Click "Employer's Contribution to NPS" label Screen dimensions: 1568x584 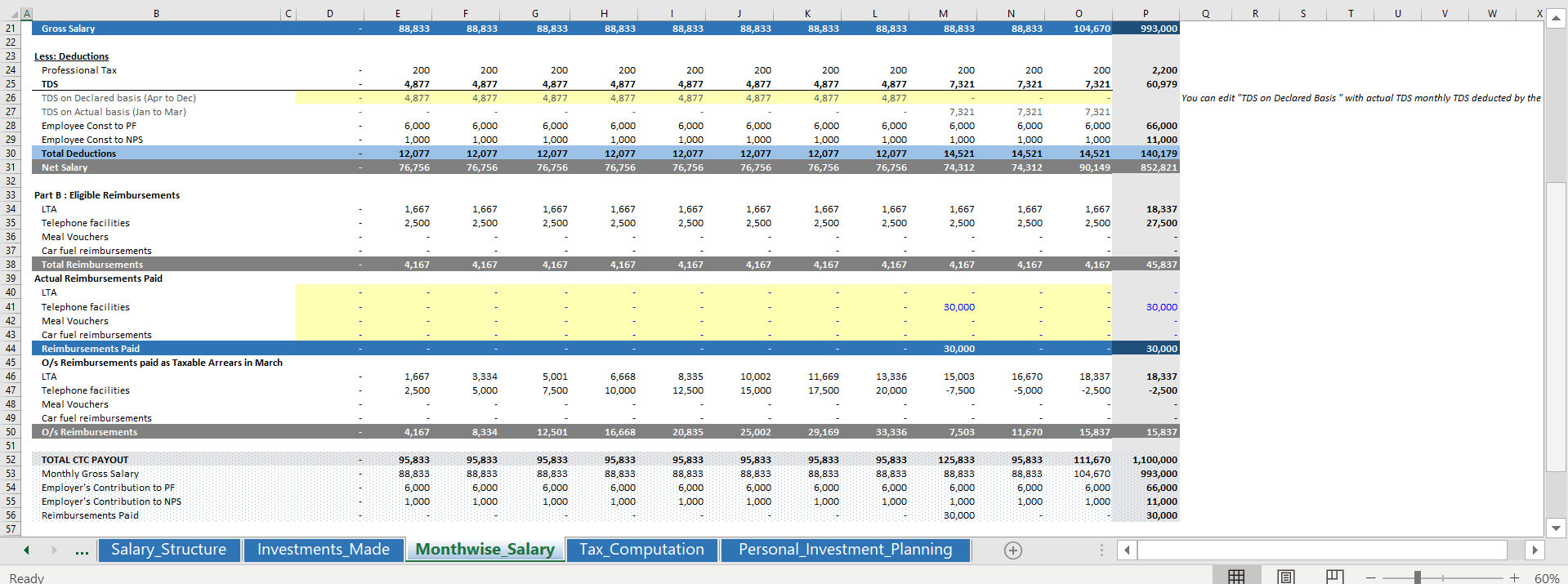[112, 502]
